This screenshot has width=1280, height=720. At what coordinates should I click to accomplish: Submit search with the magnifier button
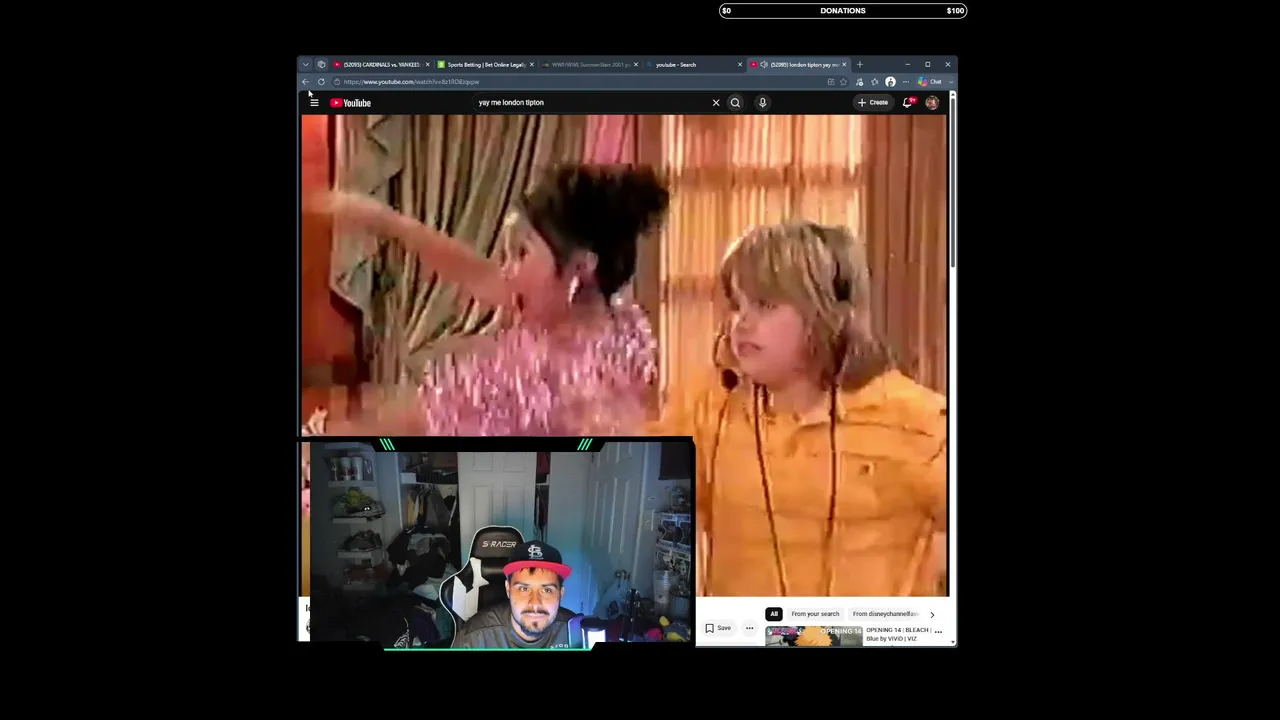(735, 102)
